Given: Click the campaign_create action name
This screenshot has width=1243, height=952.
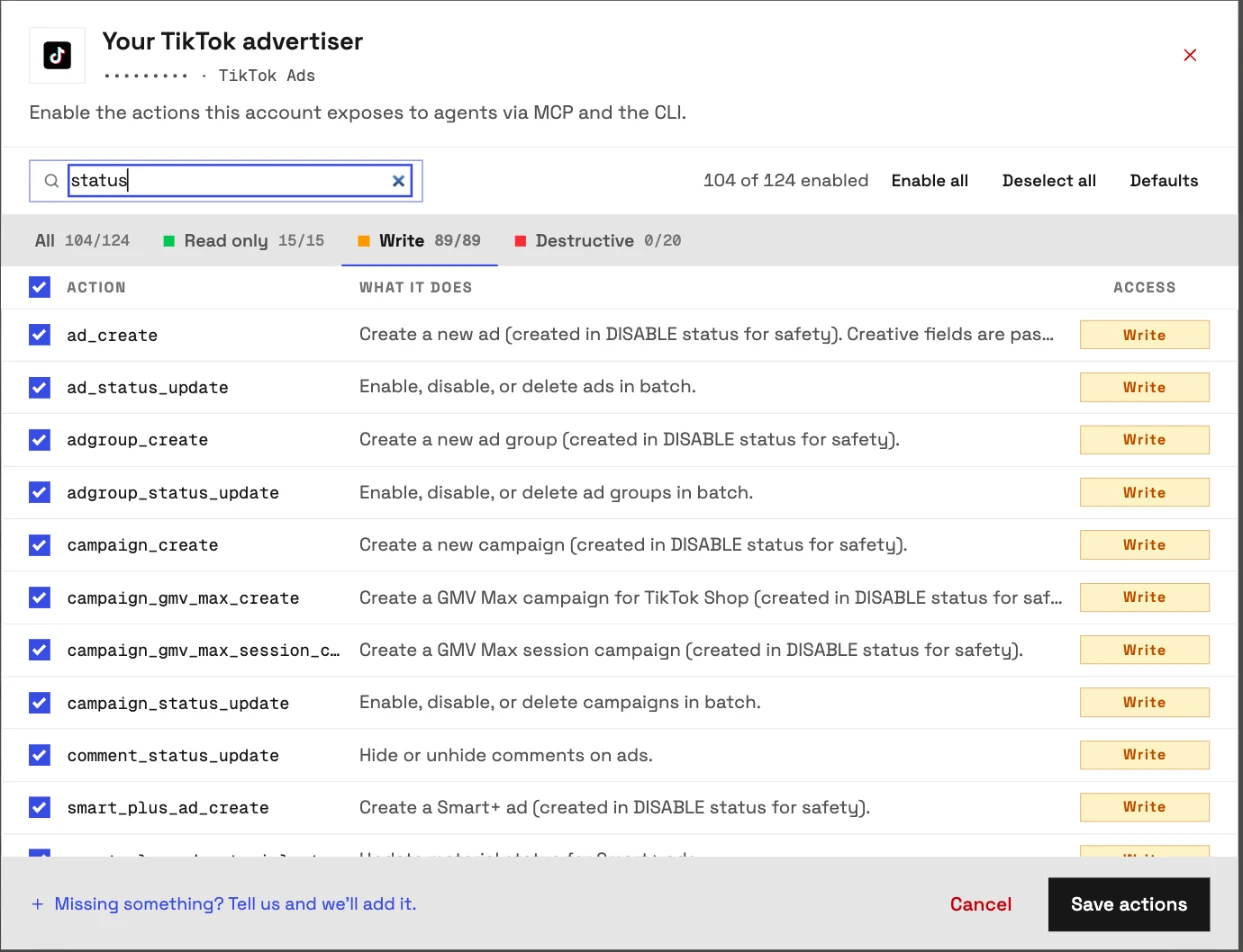Looking at the screenshot, I should 143,546.
